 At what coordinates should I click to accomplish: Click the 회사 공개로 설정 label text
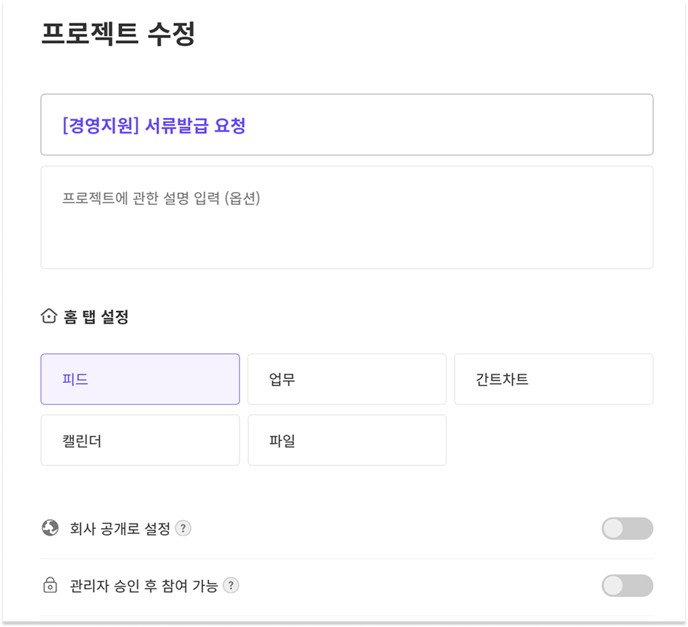tap(120, 528)
